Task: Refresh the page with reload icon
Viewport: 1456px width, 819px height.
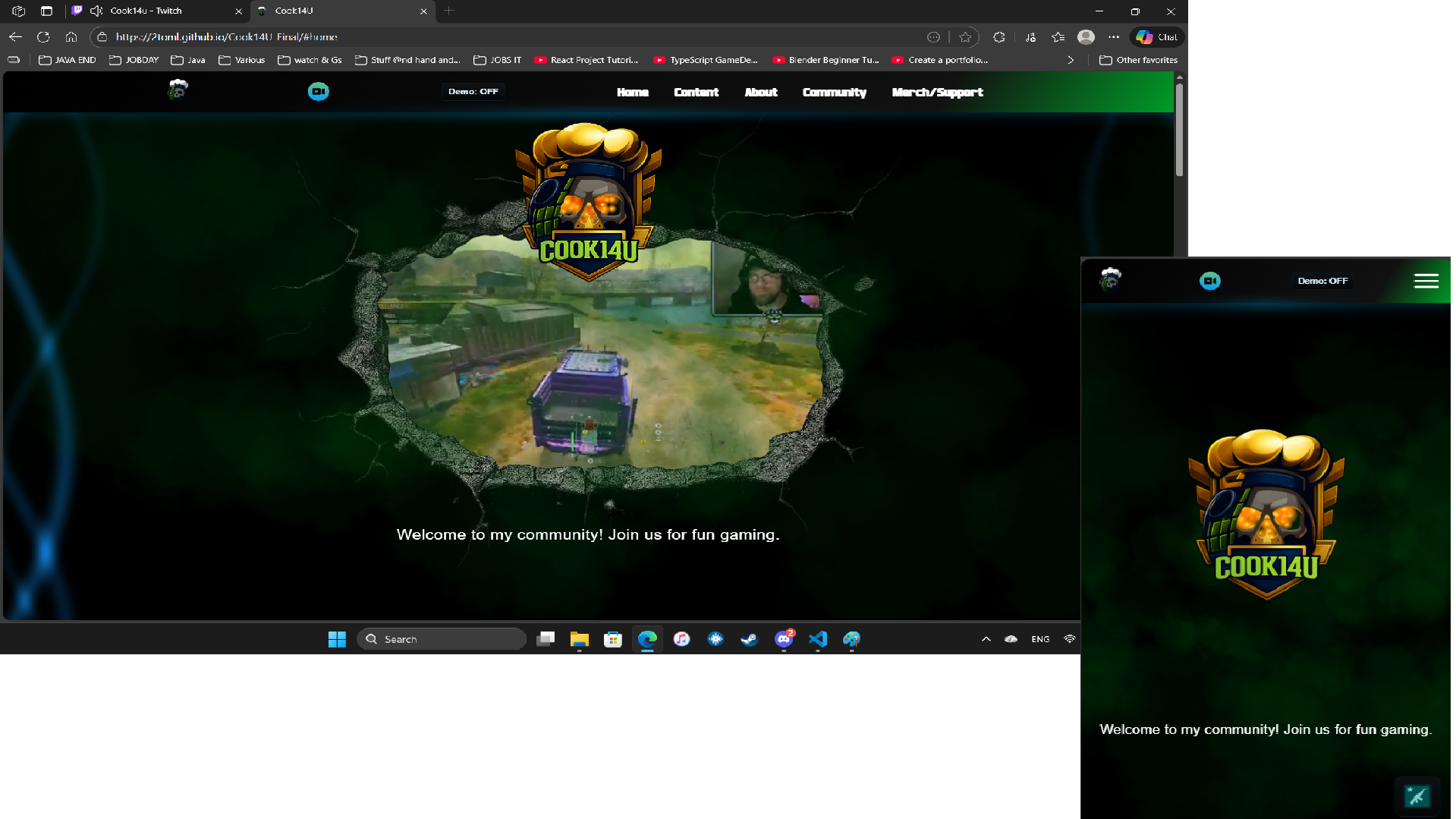Action: point(43,36)
